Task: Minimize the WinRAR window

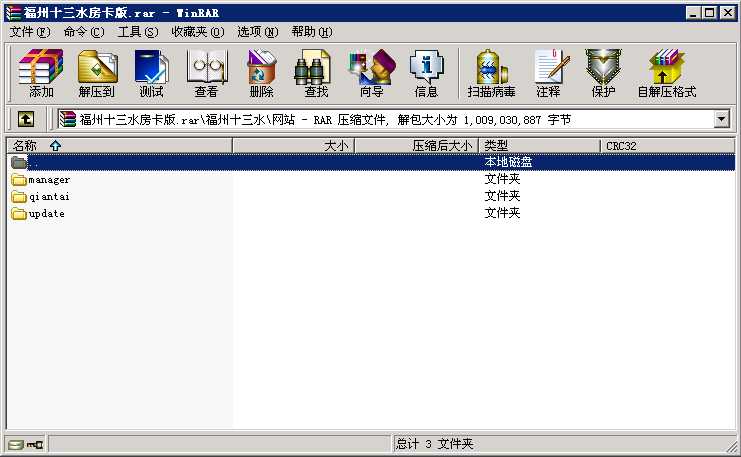Action: coord(693,13)
